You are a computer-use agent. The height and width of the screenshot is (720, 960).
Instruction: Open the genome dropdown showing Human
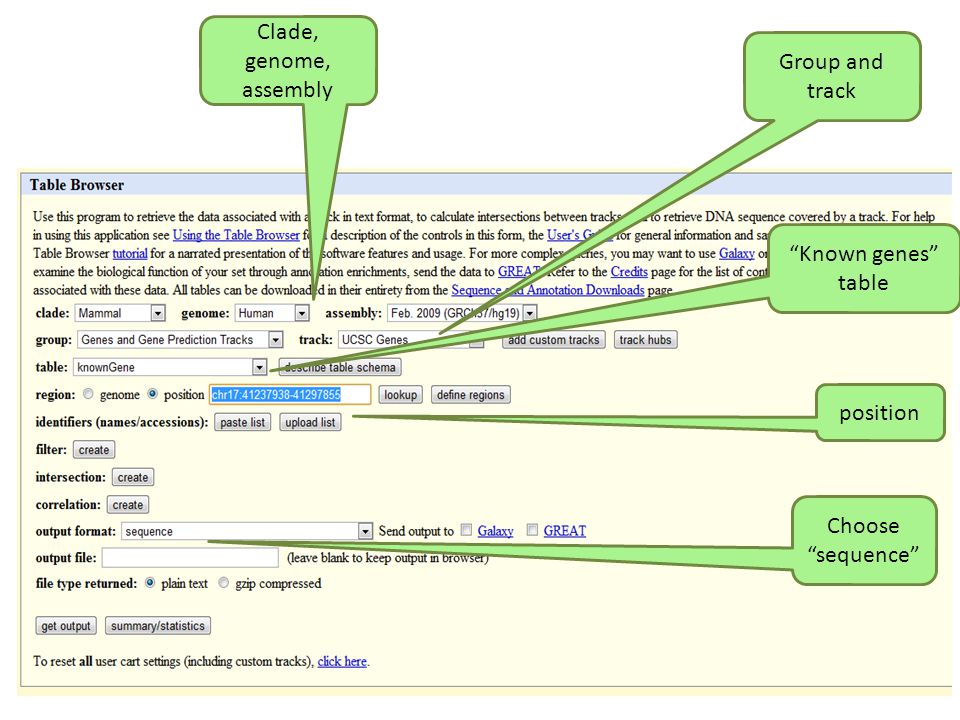[x=272, y=313]
